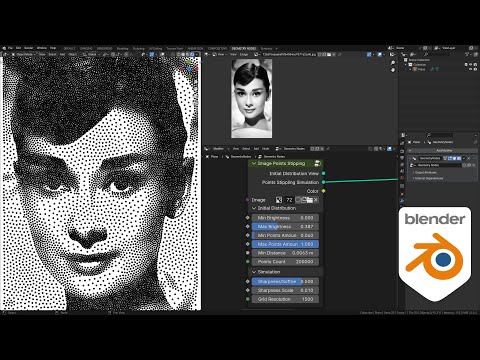Screen dimensions: 480x360
Task: Click the navigation gizmo in 3D viewport
Action: pyautogui.click(x=189, y=69)
